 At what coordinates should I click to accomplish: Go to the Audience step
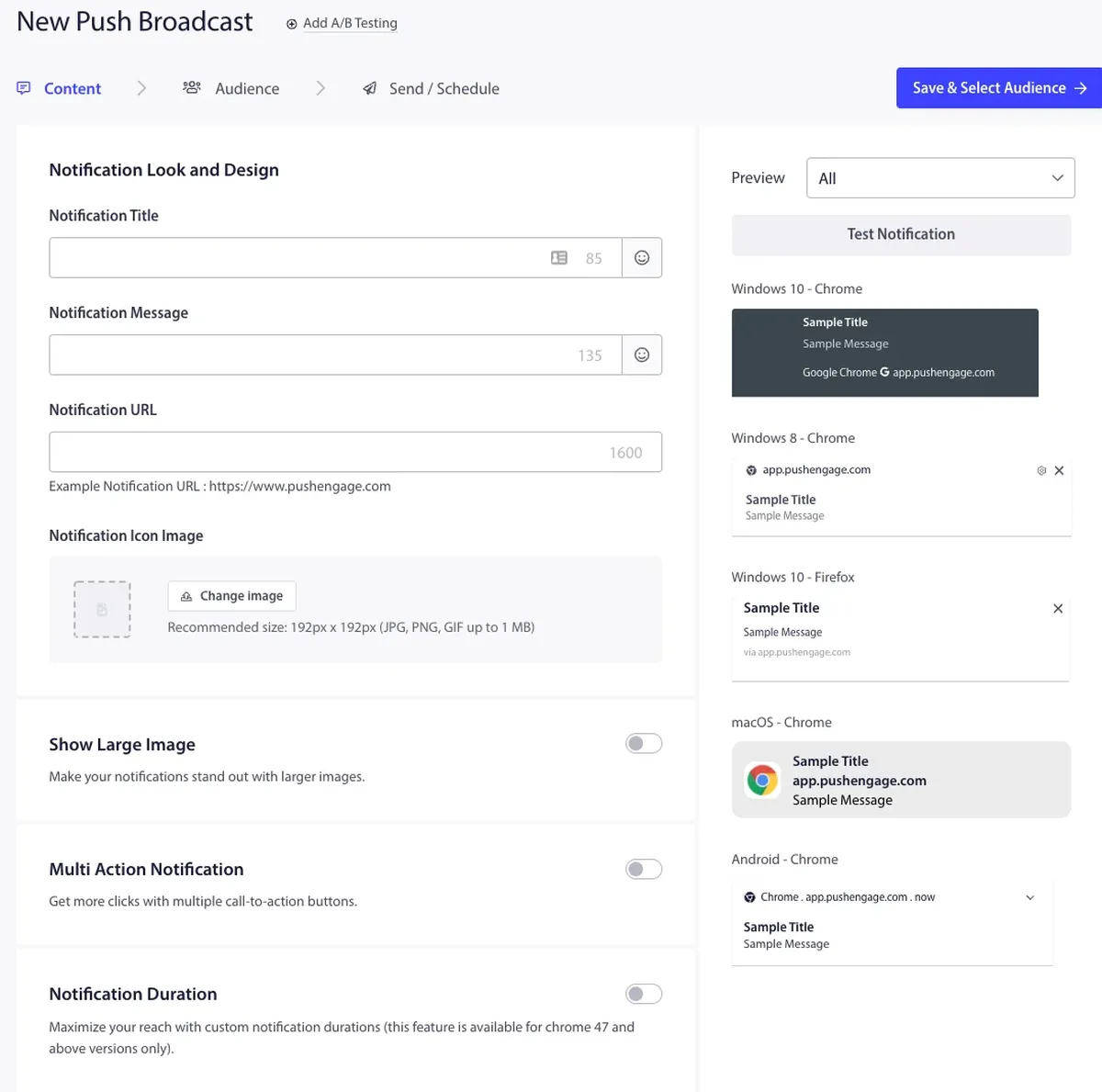(231, 88)
